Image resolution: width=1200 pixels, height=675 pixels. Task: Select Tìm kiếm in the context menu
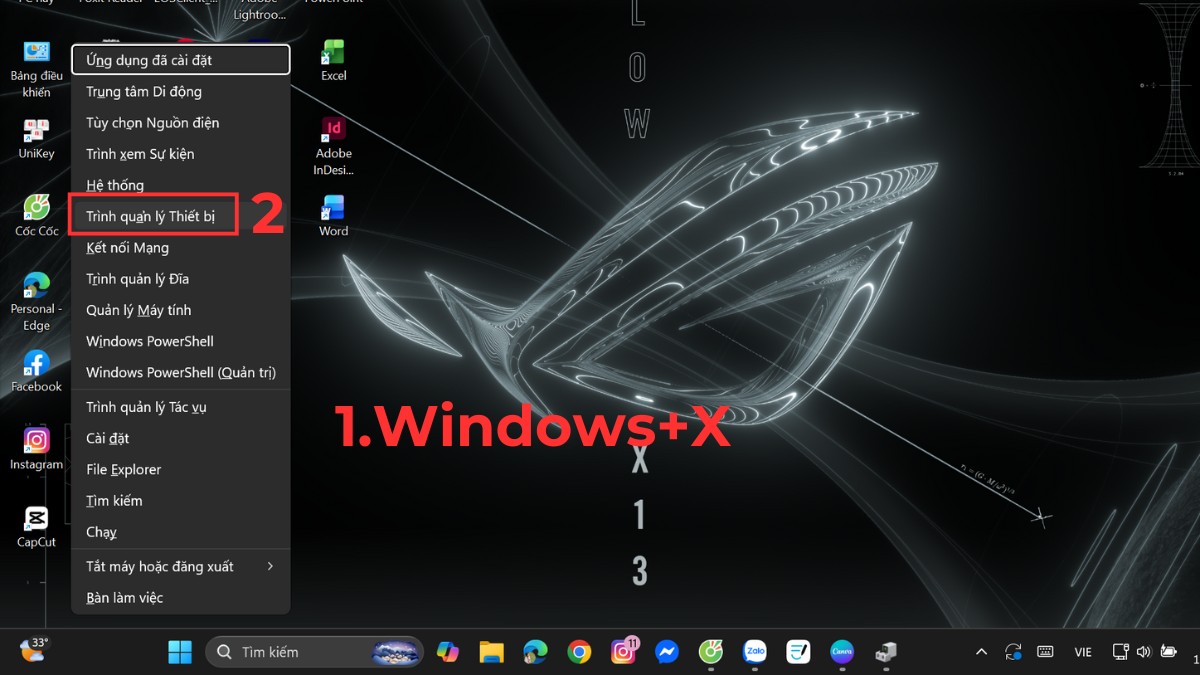coord(181,500)
